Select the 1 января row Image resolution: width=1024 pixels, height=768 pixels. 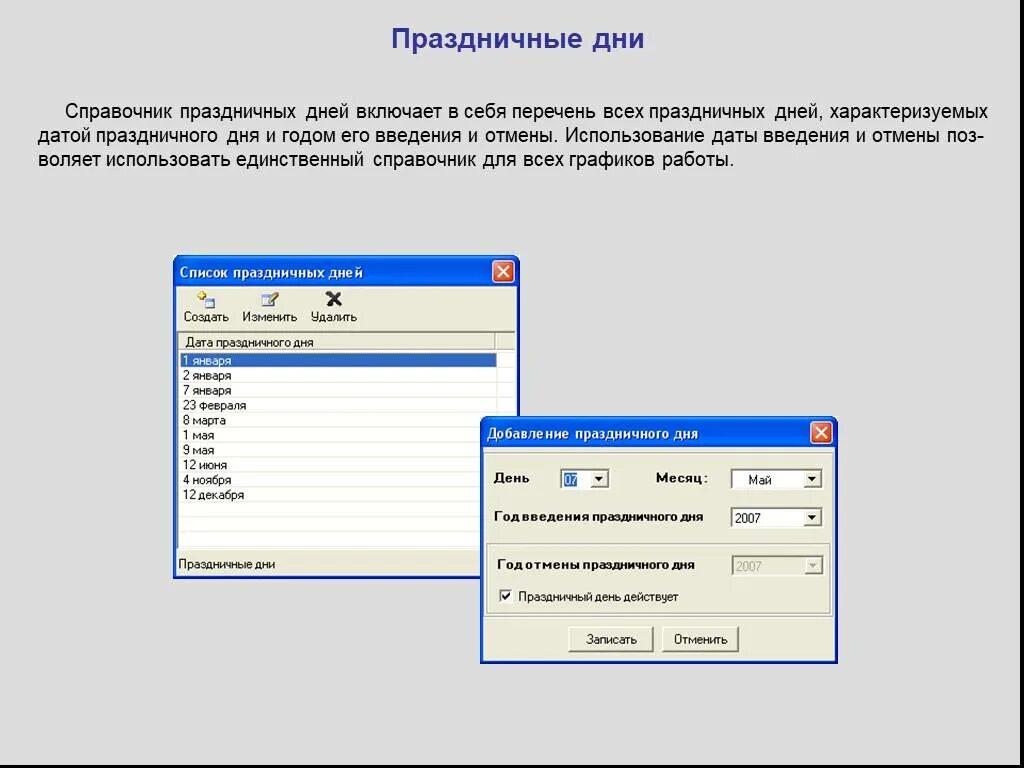[x=338, y=360]
